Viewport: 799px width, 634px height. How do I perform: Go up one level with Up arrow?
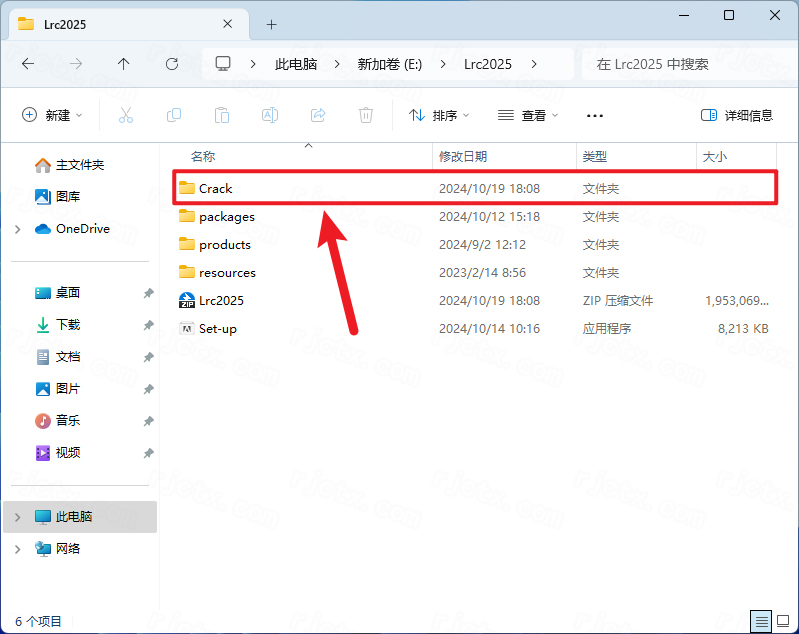click(x=124, y=64)
